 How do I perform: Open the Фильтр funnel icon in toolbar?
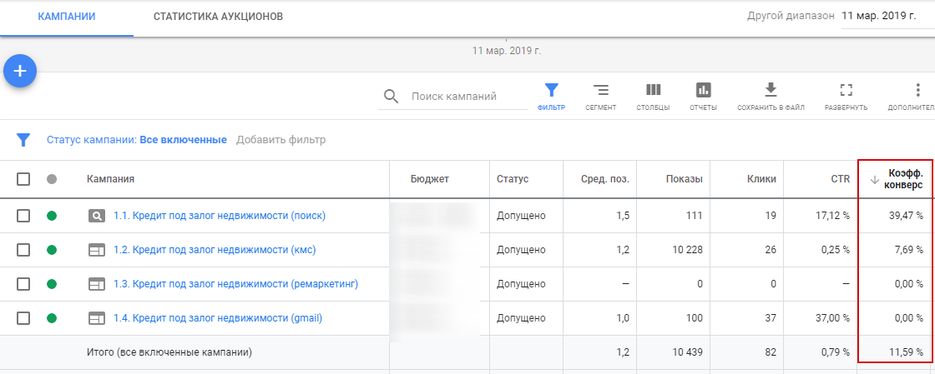(x=551, y=90)
